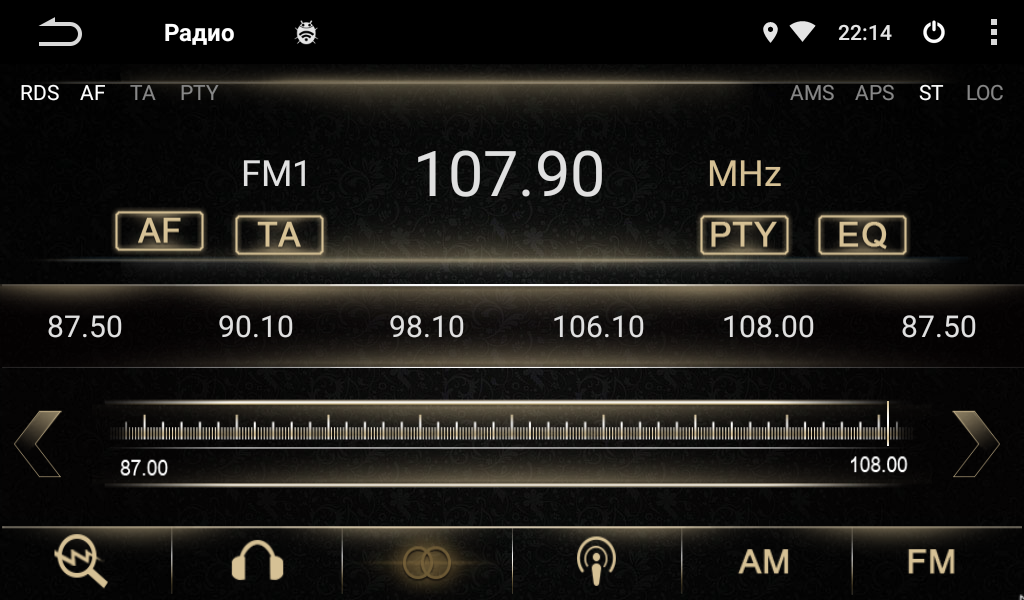Screen dimensions: 1024x600
Task: Toggle the AF button
Action: pos(160,231)
